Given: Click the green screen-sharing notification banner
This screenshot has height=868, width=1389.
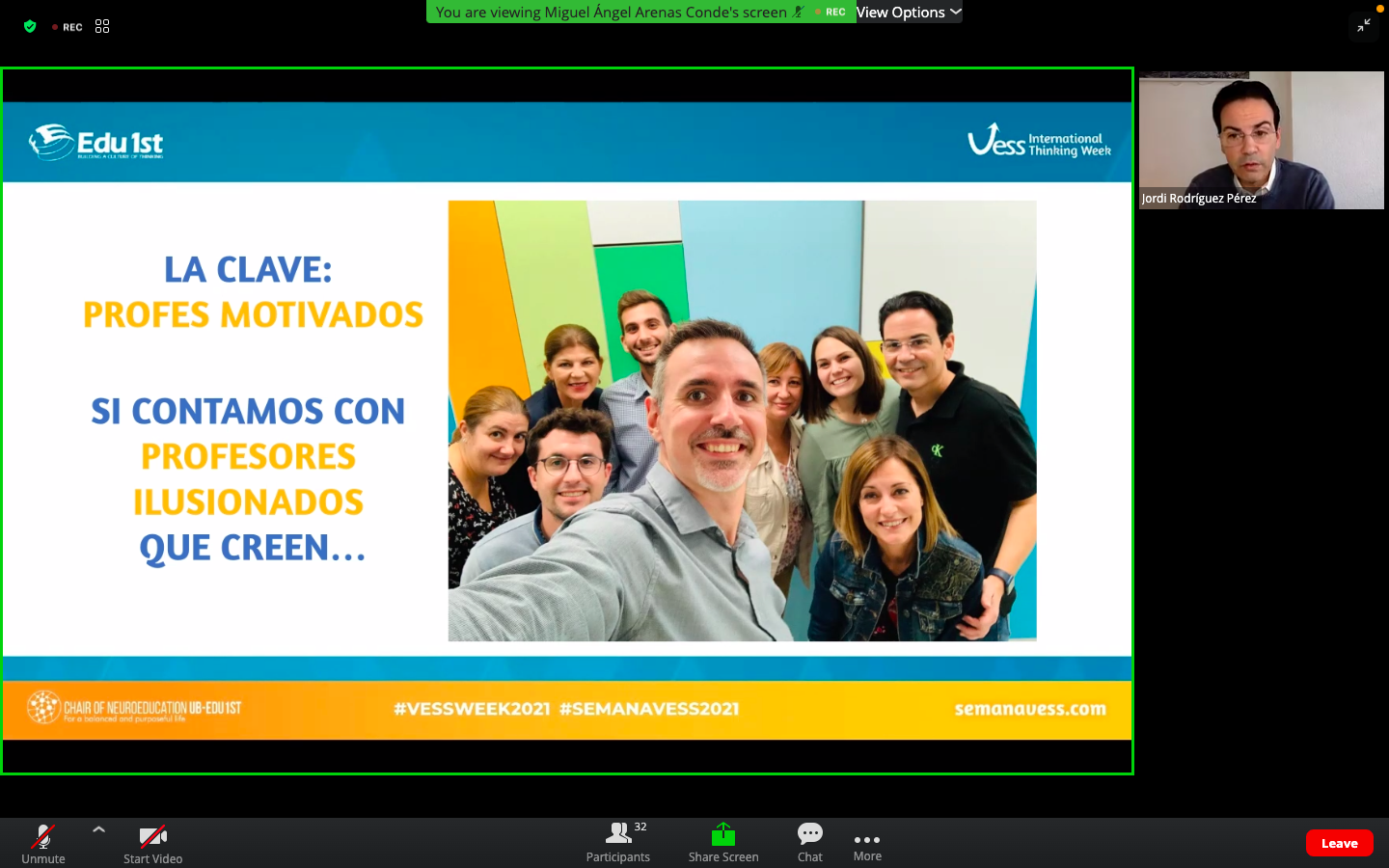Looking at the screenshot, I should (x=611, y=13).
